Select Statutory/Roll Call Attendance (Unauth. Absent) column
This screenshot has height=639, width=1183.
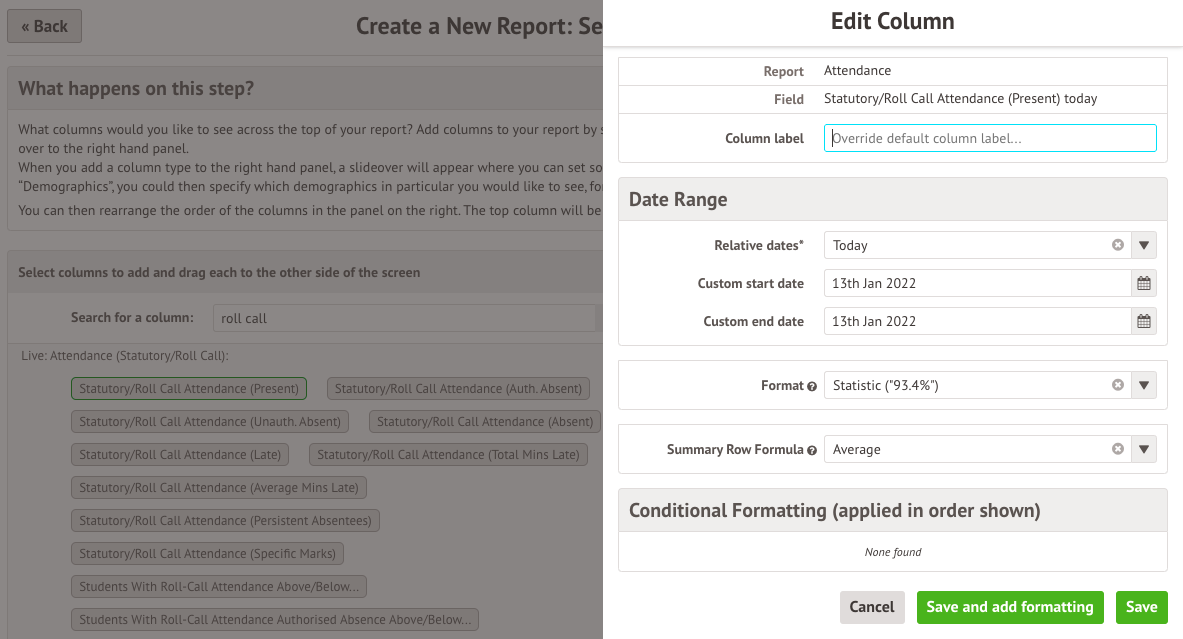[210, 422]
